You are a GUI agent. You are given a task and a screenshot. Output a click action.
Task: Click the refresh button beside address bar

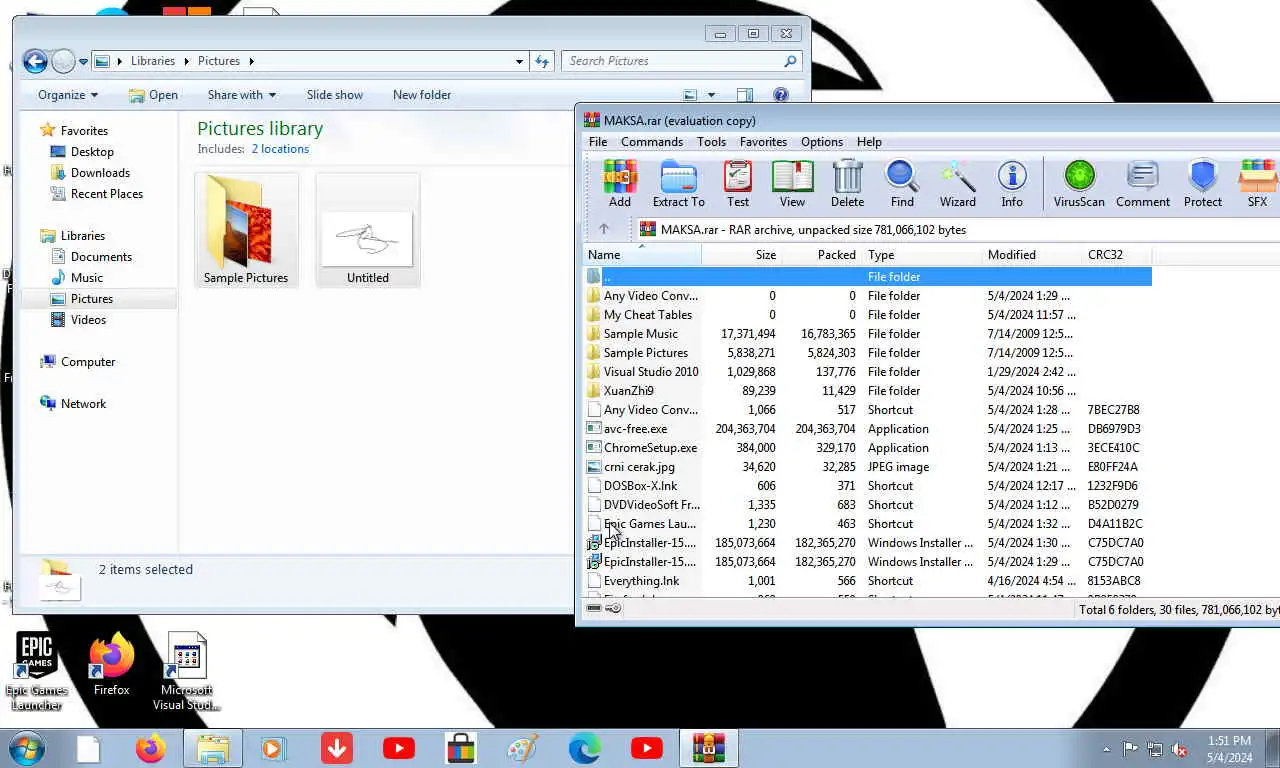tap(542, 61)
